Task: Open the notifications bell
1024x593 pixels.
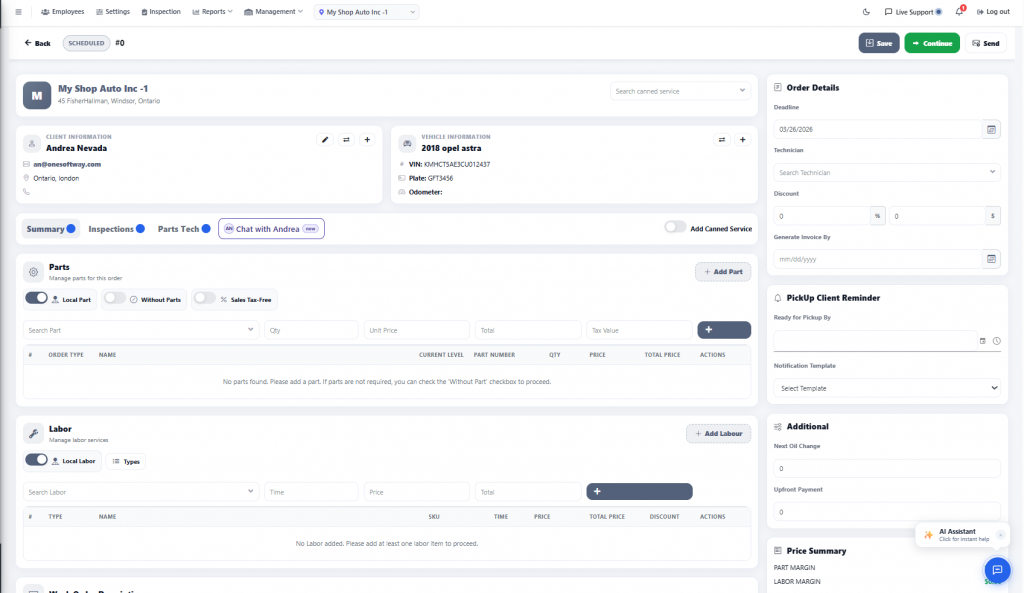Action: [x=958, y=12]
